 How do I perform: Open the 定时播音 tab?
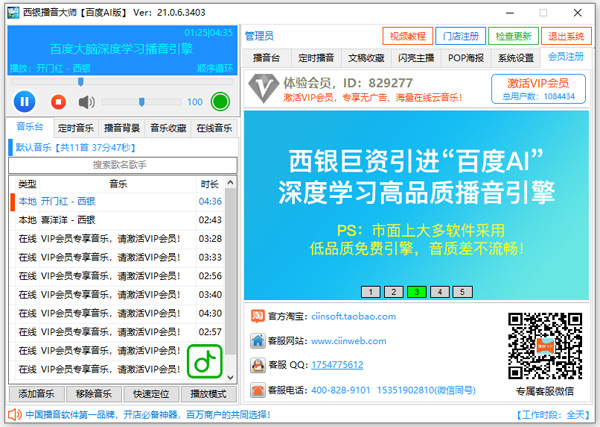(x=316, y=58)
